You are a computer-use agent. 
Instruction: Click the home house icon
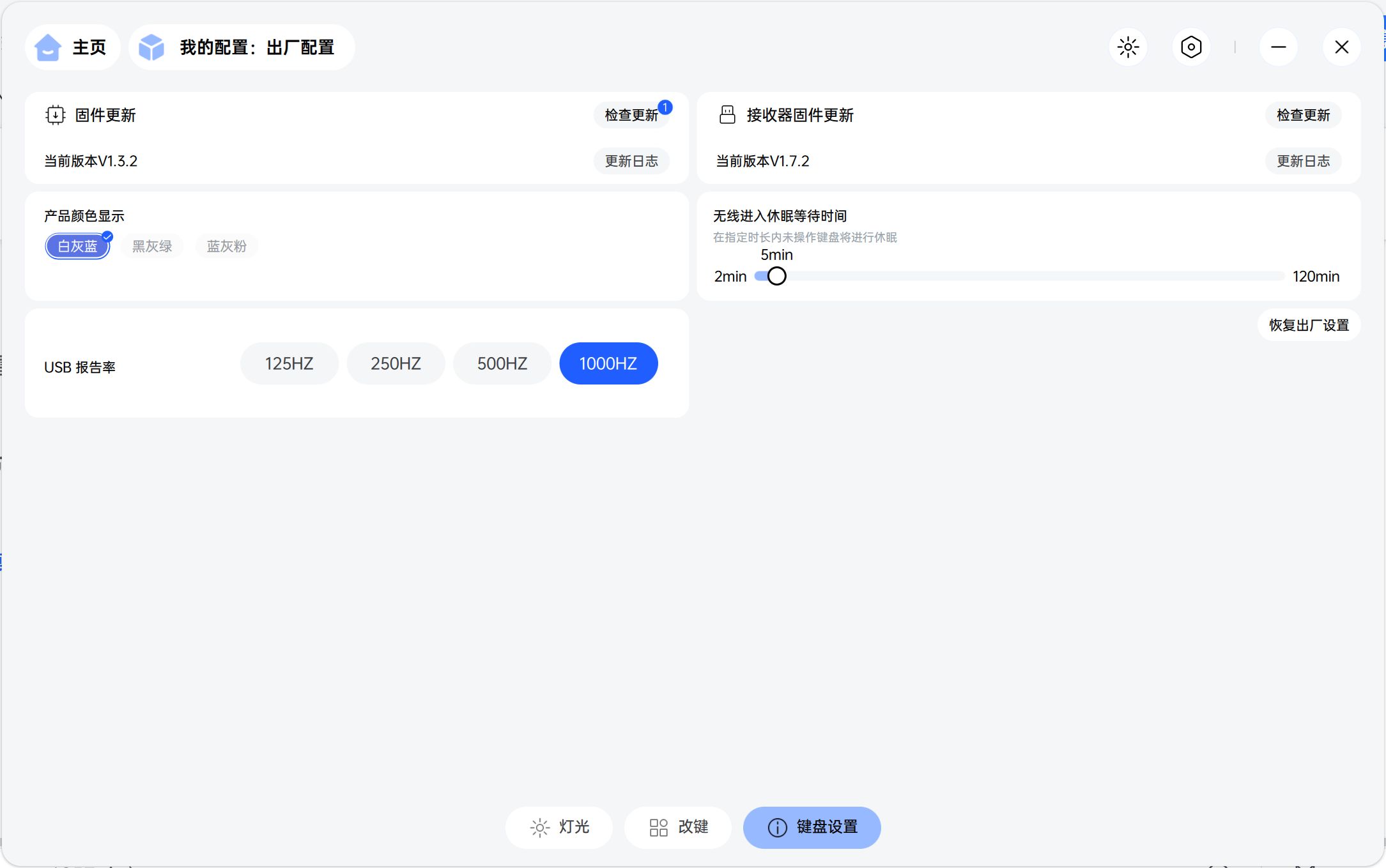(x=48, y=47)
